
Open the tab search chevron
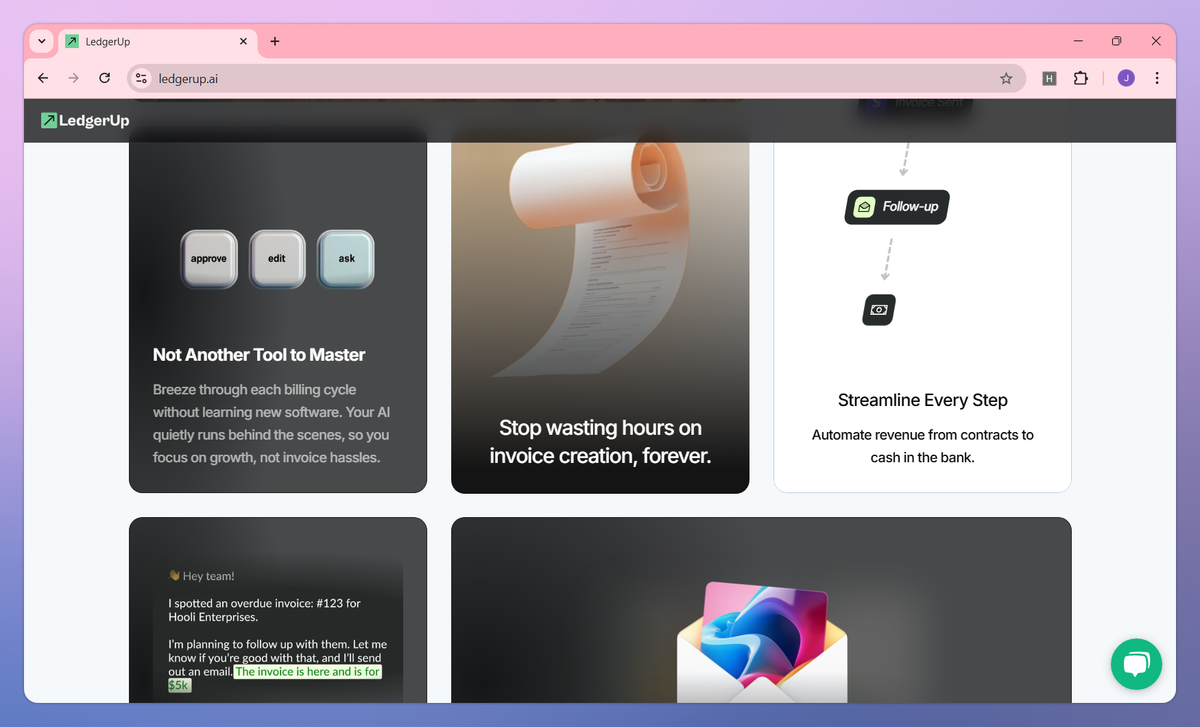pos(40,41)
